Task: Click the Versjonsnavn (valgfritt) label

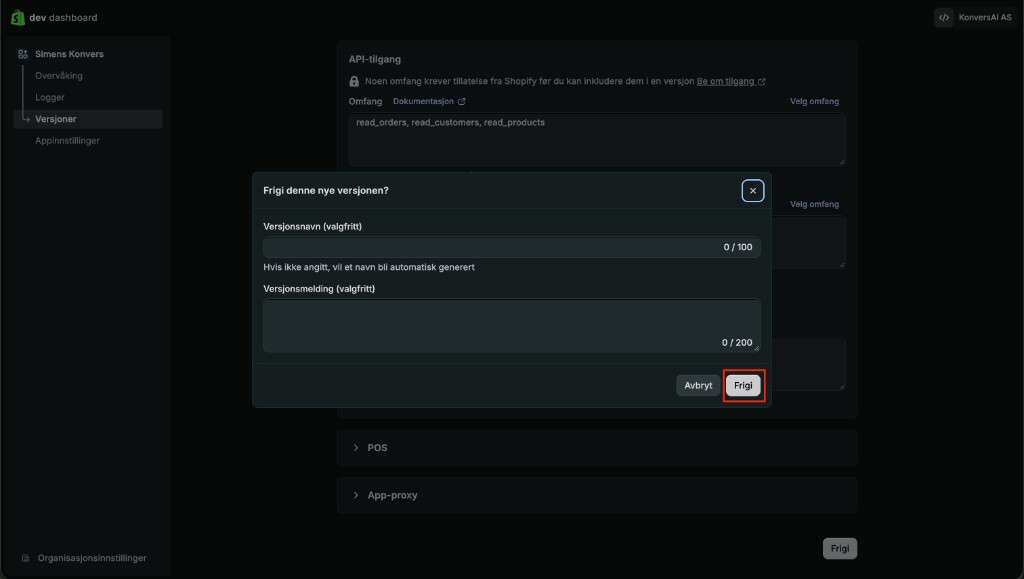Action: [312, 227]
